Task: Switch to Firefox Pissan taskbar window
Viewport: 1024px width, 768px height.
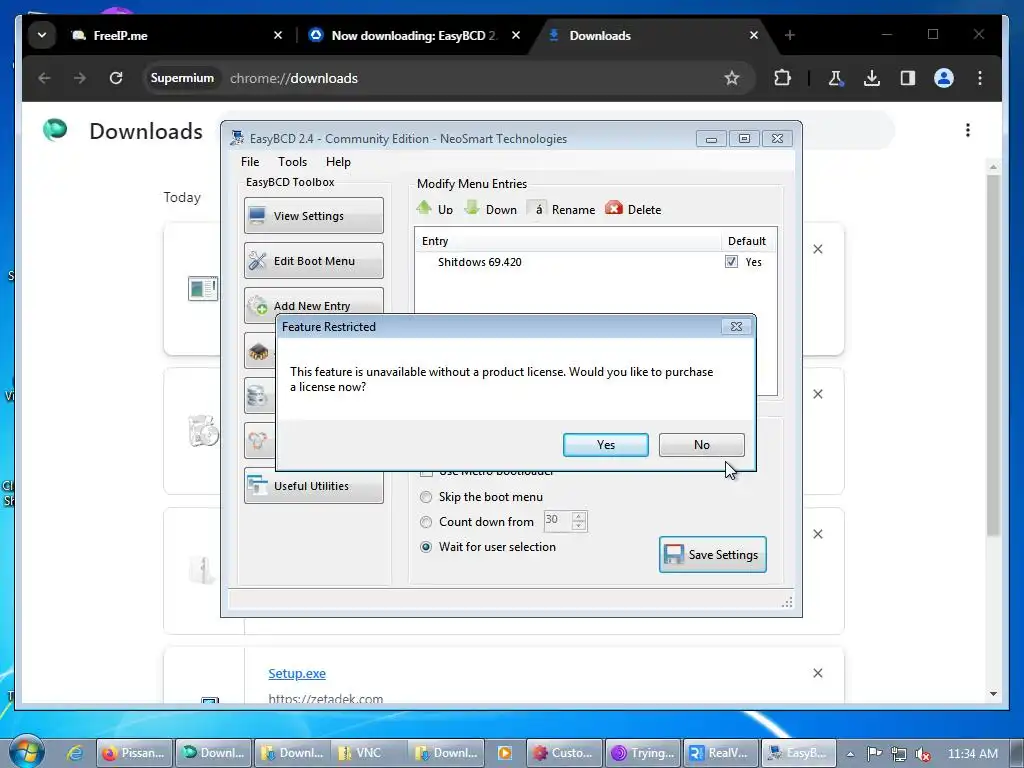Action: (x=135, y=753)
